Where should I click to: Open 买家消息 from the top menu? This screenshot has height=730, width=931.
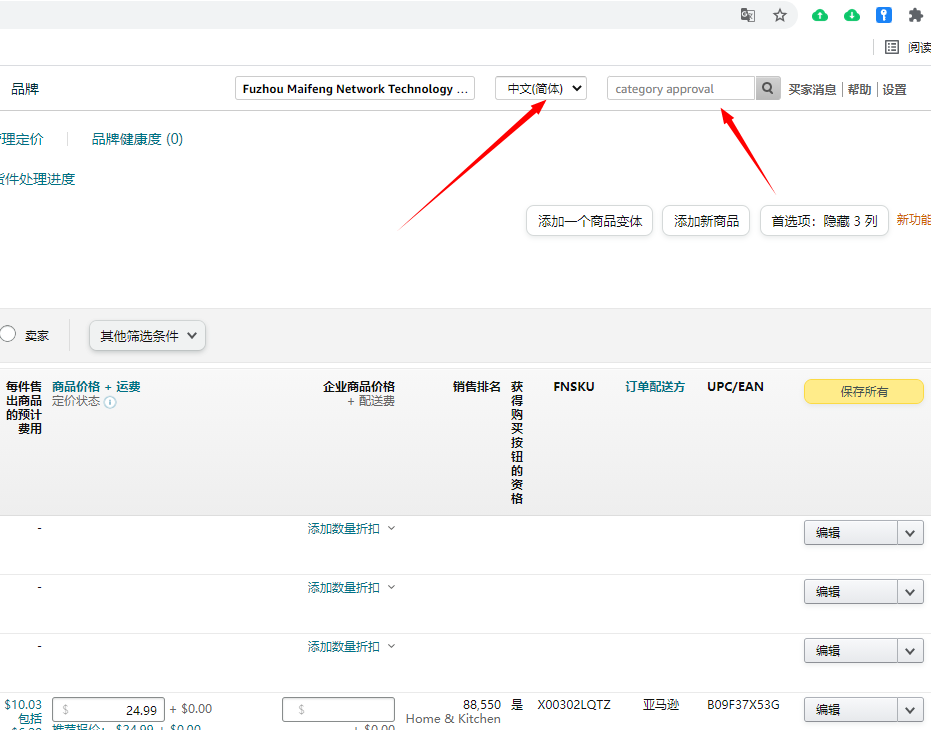pyautogui.click(x=812, y=89)
